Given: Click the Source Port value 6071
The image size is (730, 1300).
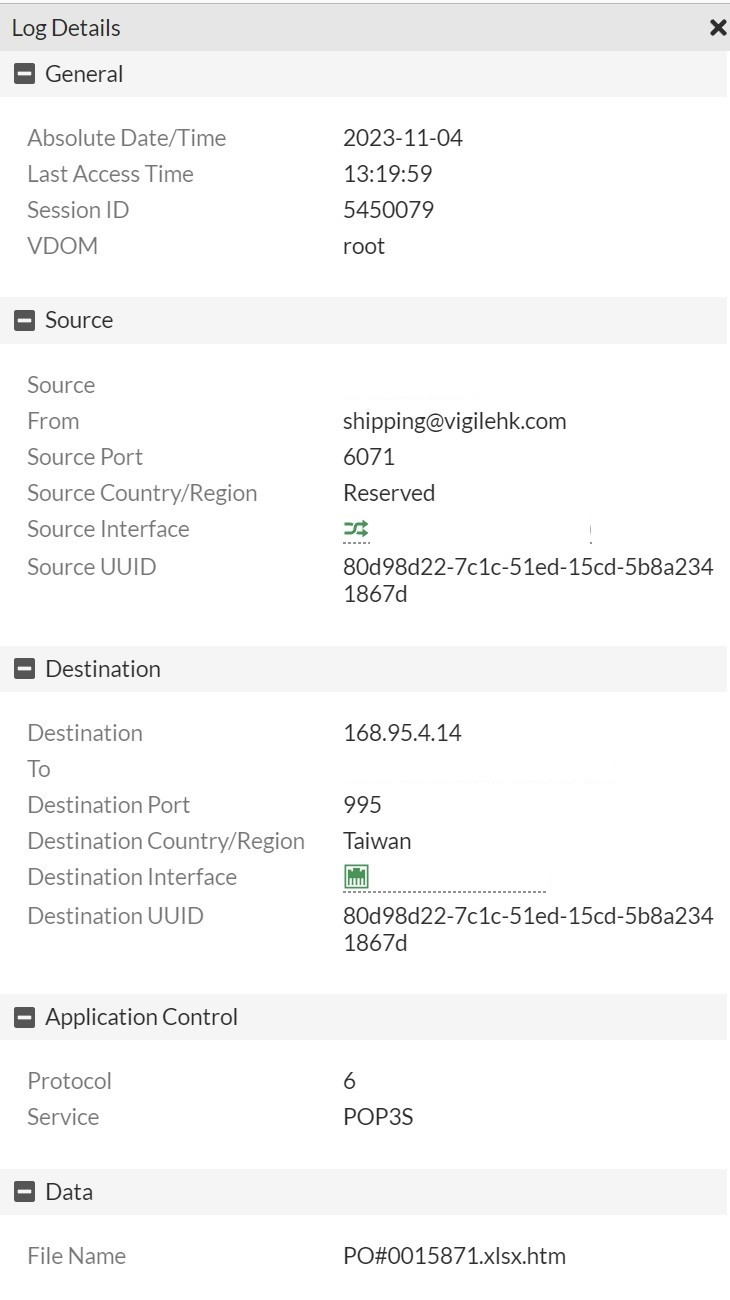Looking at the screenshot, I should coord(369,457).
